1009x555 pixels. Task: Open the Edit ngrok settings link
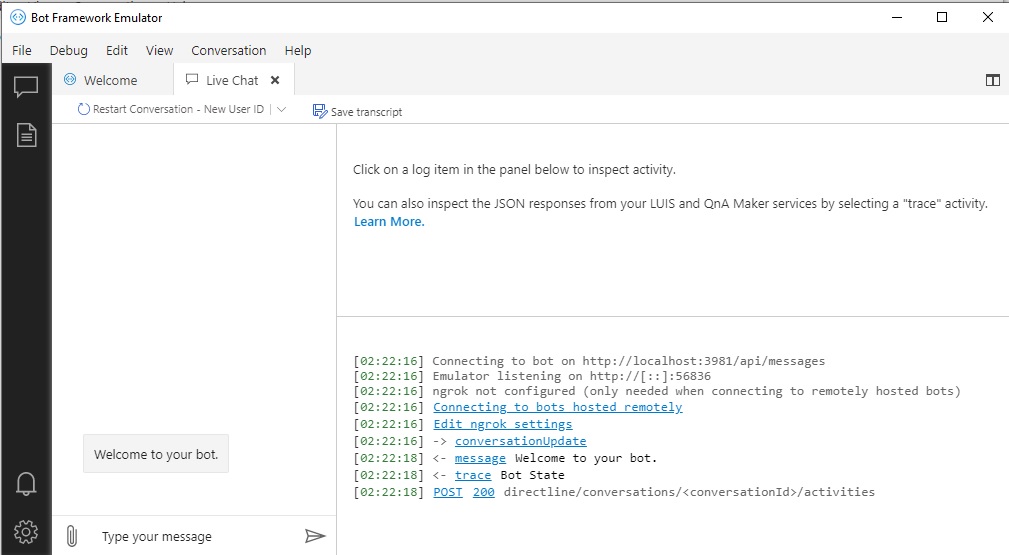click(502, 424)
